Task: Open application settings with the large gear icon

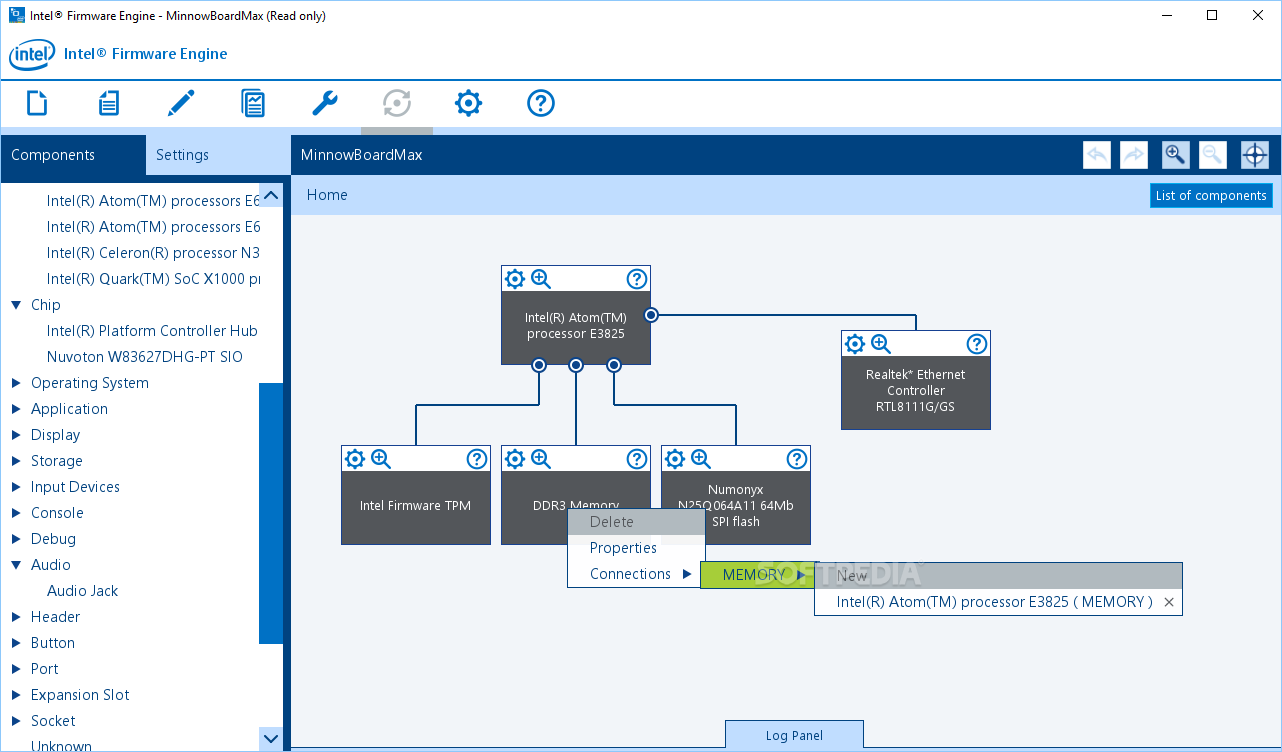Action: point(469,103)
